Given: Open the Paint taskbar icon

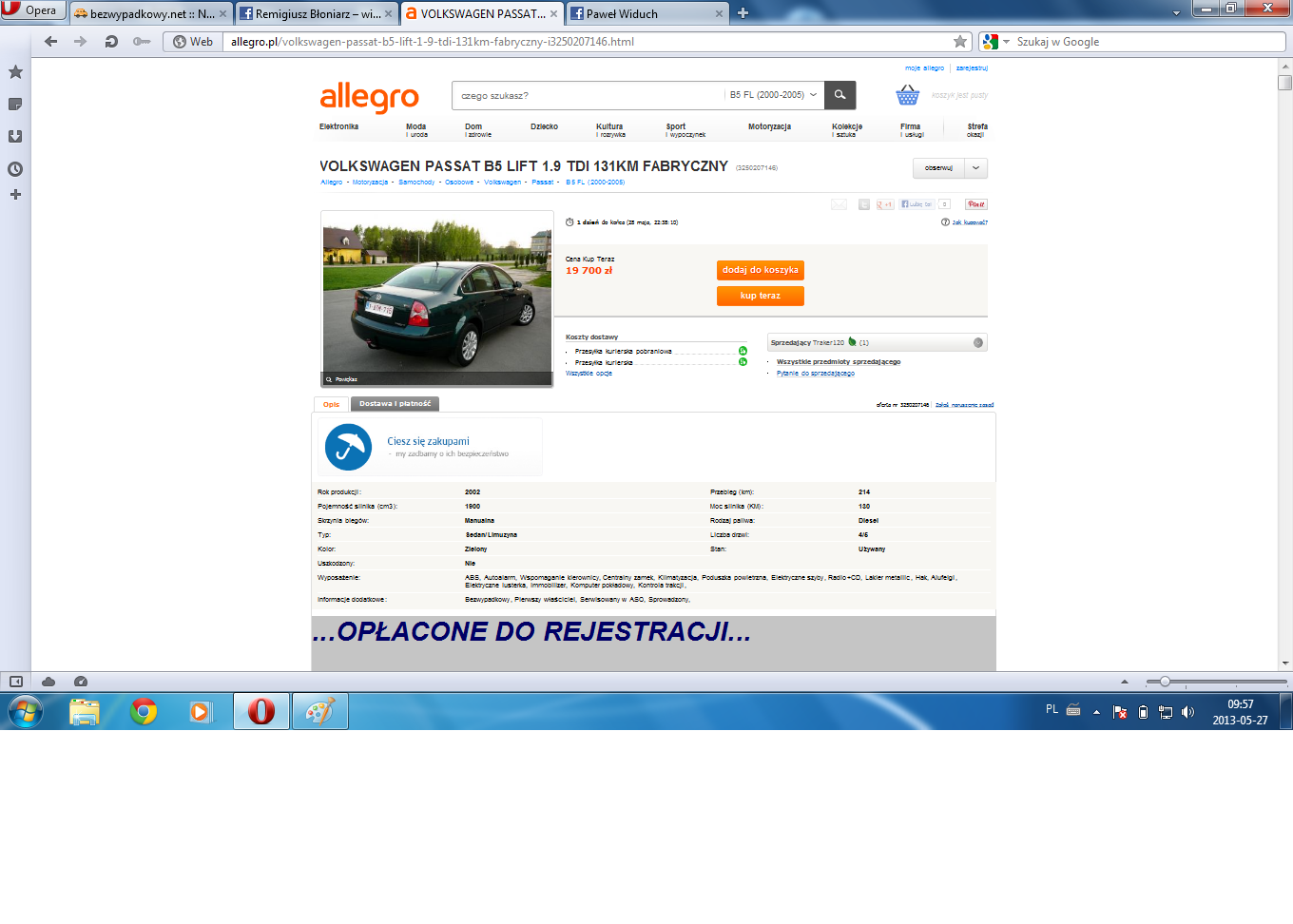Looking at the screenshot, I should [x=320, y=711].
